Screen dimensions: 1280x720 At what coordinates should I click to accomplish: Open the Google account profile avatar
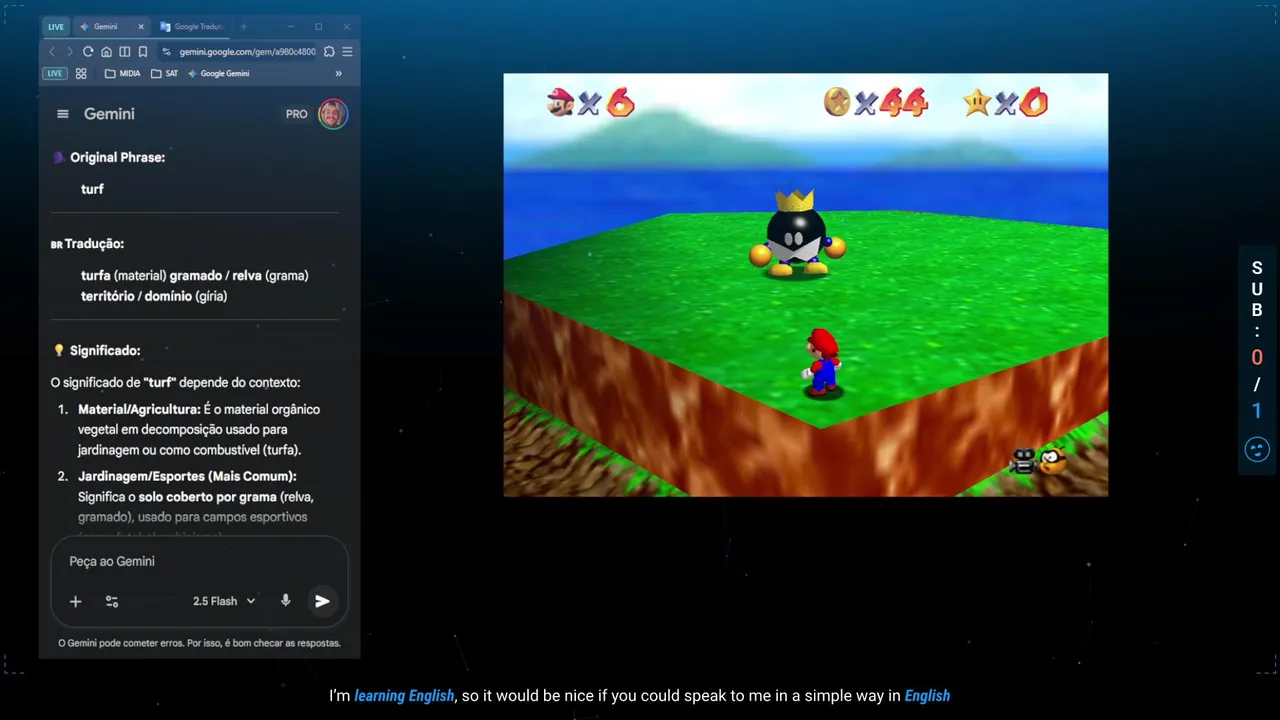(333, 114)
